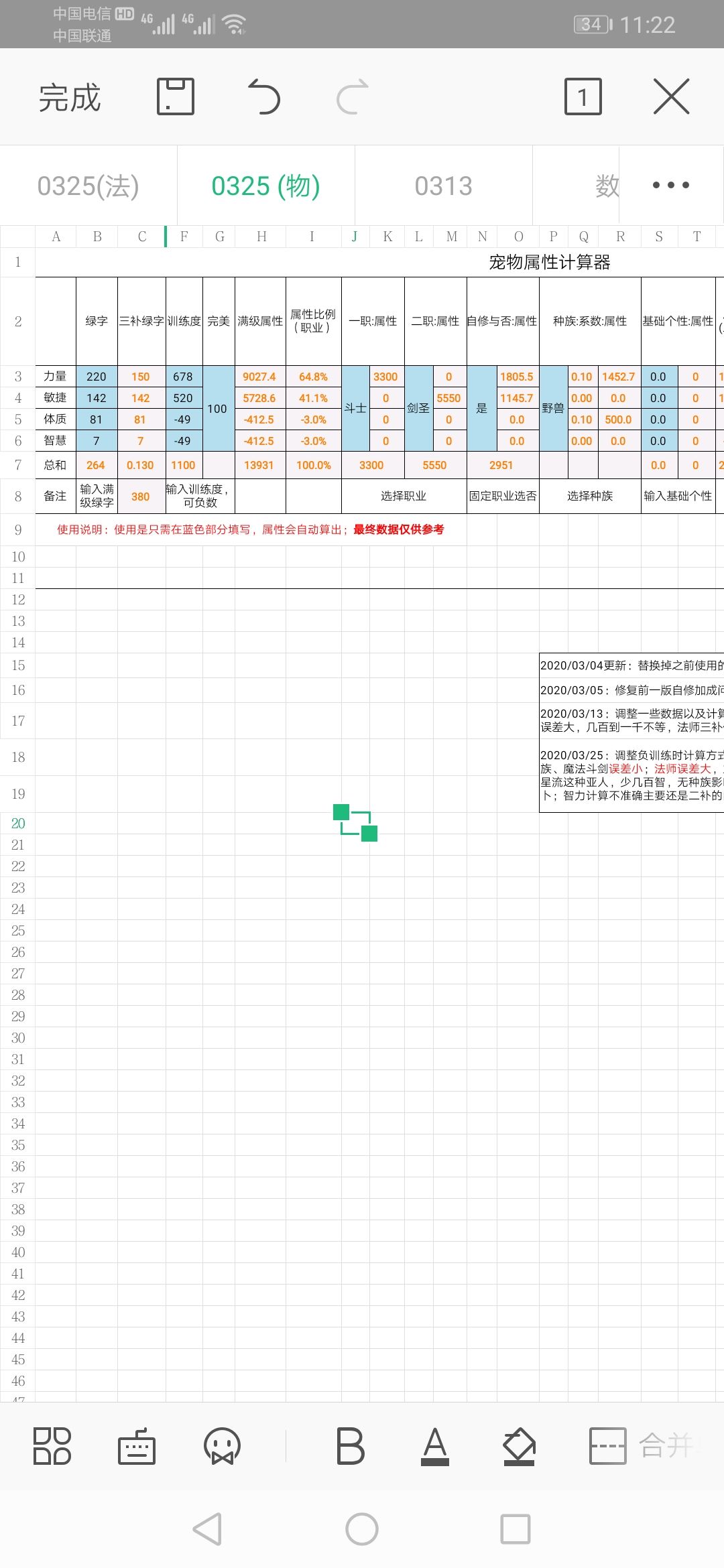
Task: Switch to the 0325(法) sheet tab
Action: (x=88, y=186)
